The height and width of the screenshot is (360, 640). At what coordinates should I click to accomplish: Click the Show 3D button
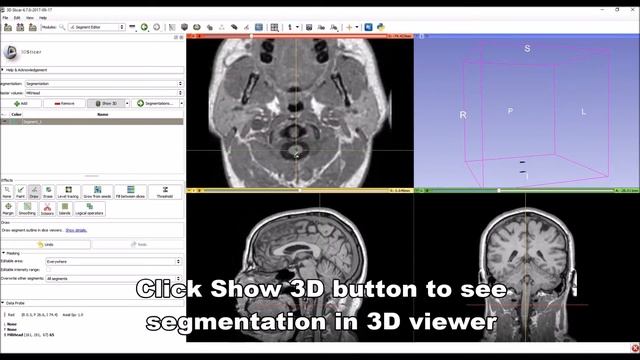point(106,104)
